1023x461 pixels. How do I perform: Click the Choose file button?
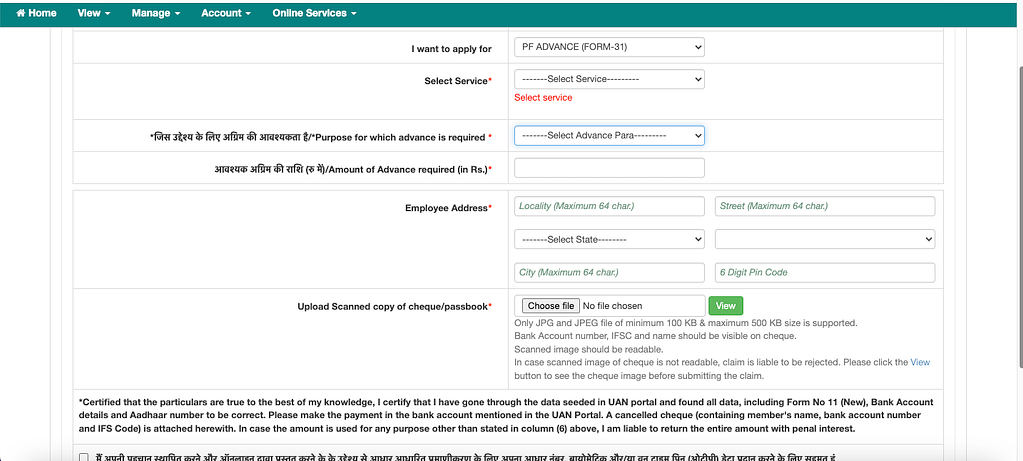point(551,306)
